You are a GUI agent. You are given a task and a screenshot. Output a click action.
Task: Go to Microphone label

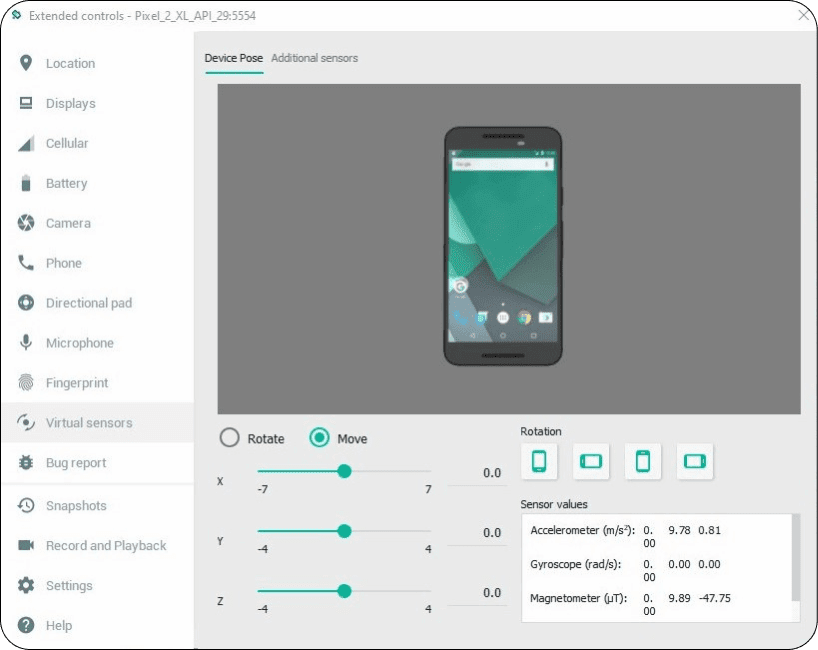point(80,343)
